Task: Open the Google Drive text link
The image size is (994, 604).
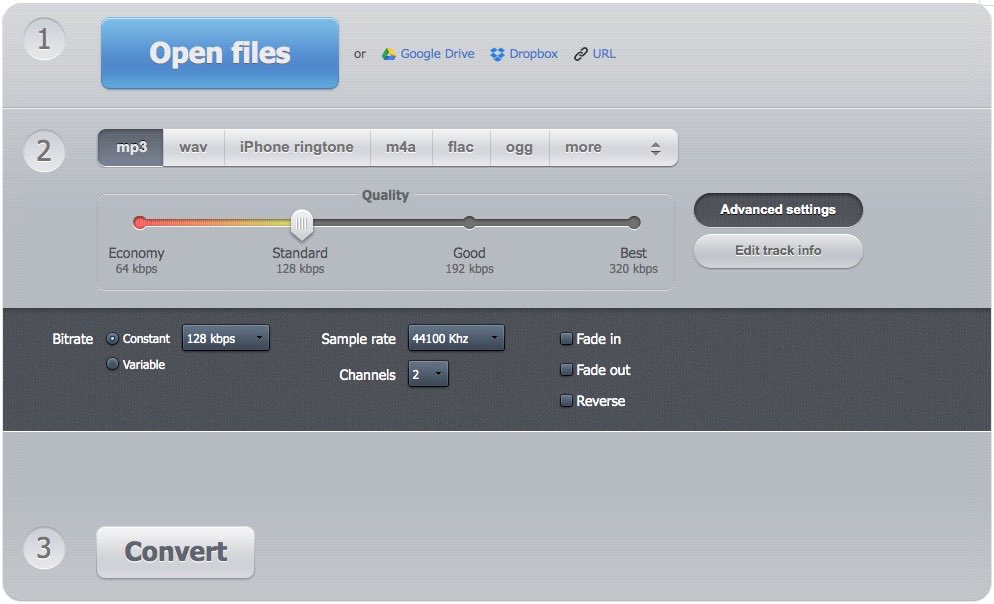Action: tap(437, 54)
